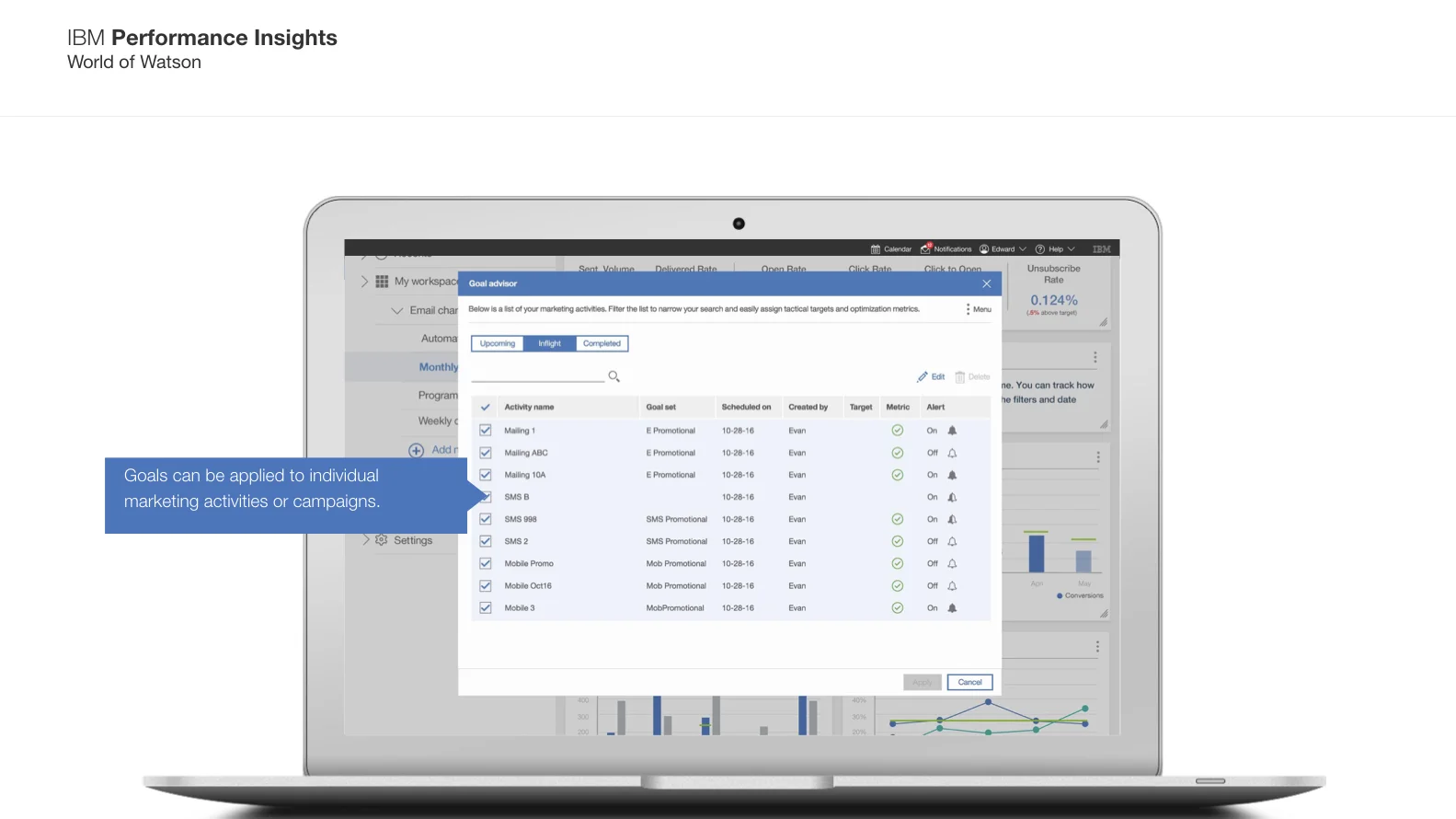
Task: Open three-dot menu on the bottom-right widget
Action: point(1097,647)
